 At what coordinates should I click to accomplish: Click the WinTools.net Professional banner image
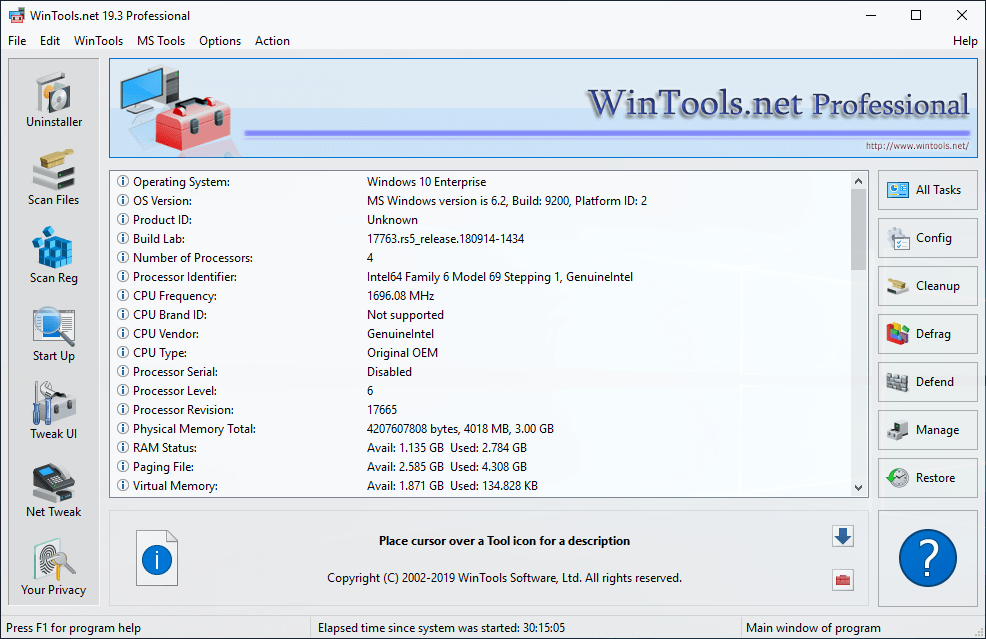543,108
